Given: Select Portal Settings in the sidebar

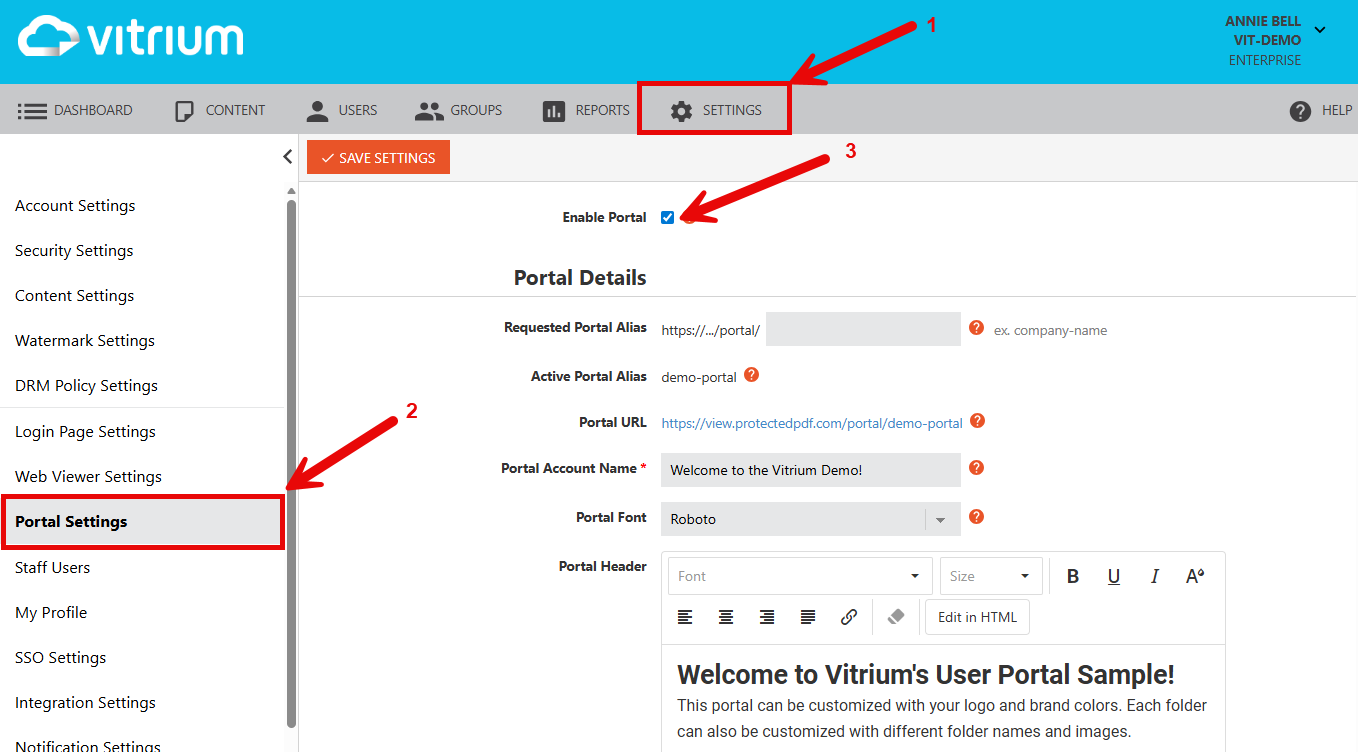Looking at the screenshot, I should [142, 522].
